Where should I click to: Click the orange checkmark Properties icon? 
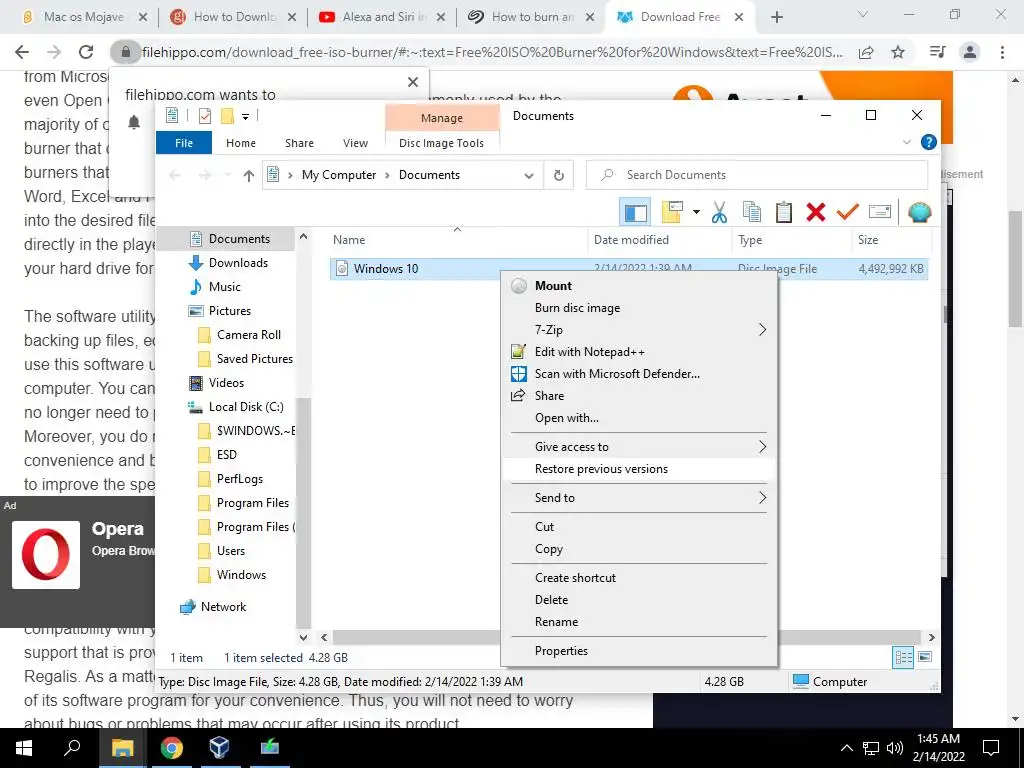(x=848, y=212)
